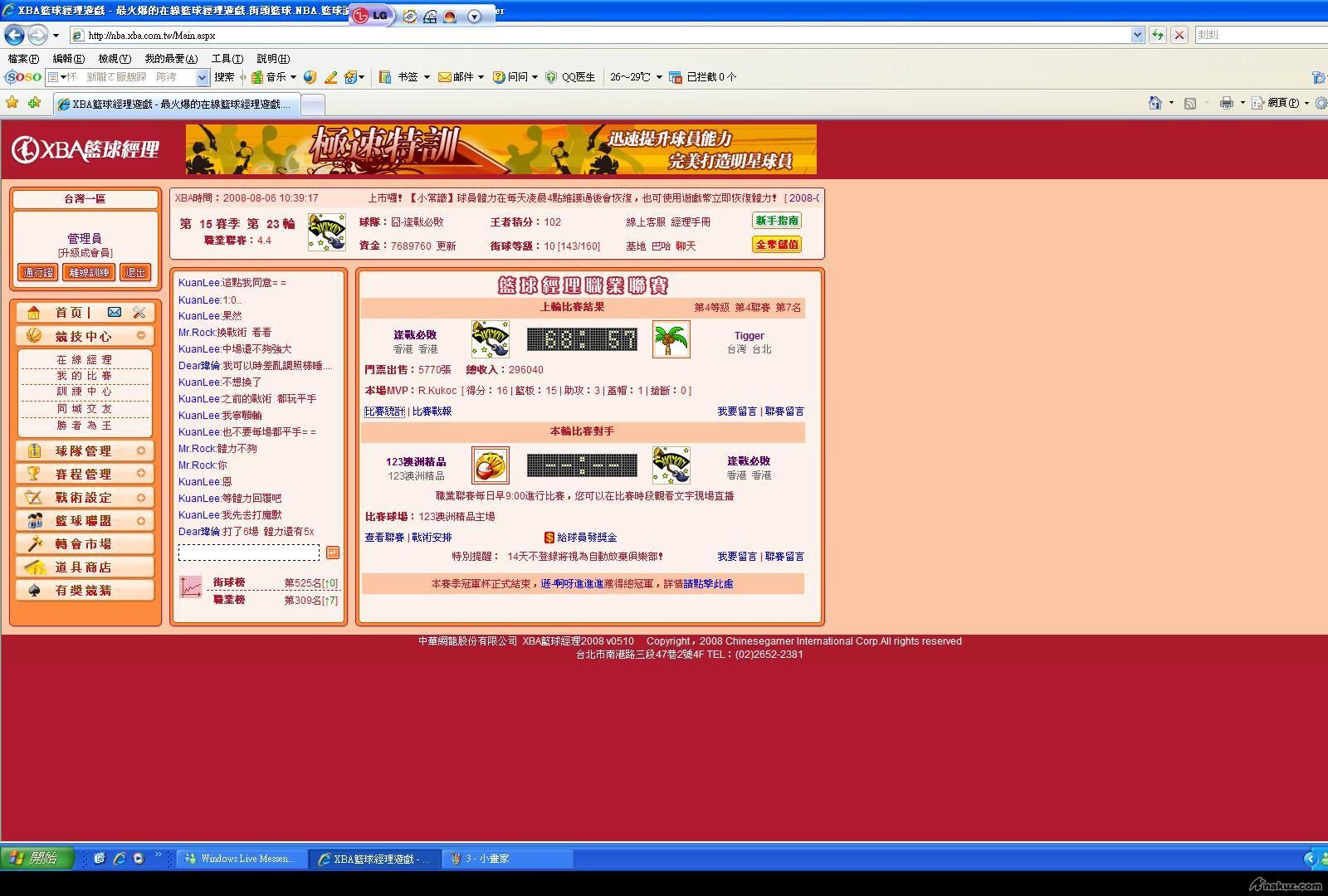This screenshot has width=1328, height=896.
Task: Click the 通行證 button
Action: pyautogui.click(x=37, y=272)
